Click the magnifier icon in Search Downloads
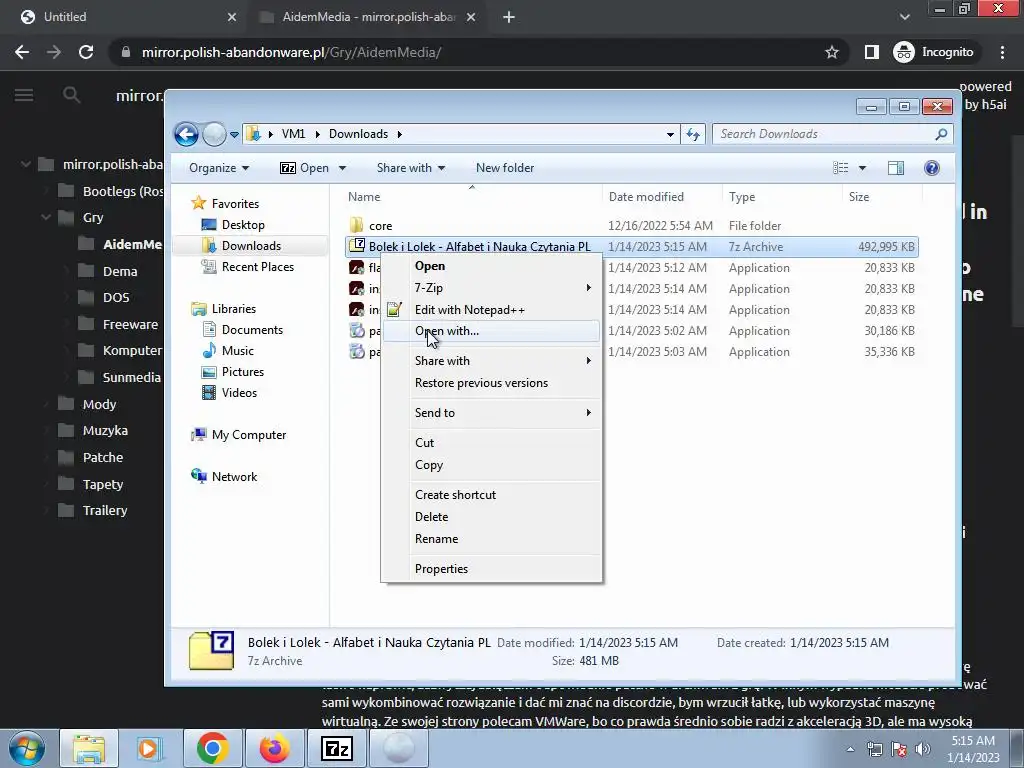The height and width of the screenshot is (768, 1024). click(x=941, y=134)
